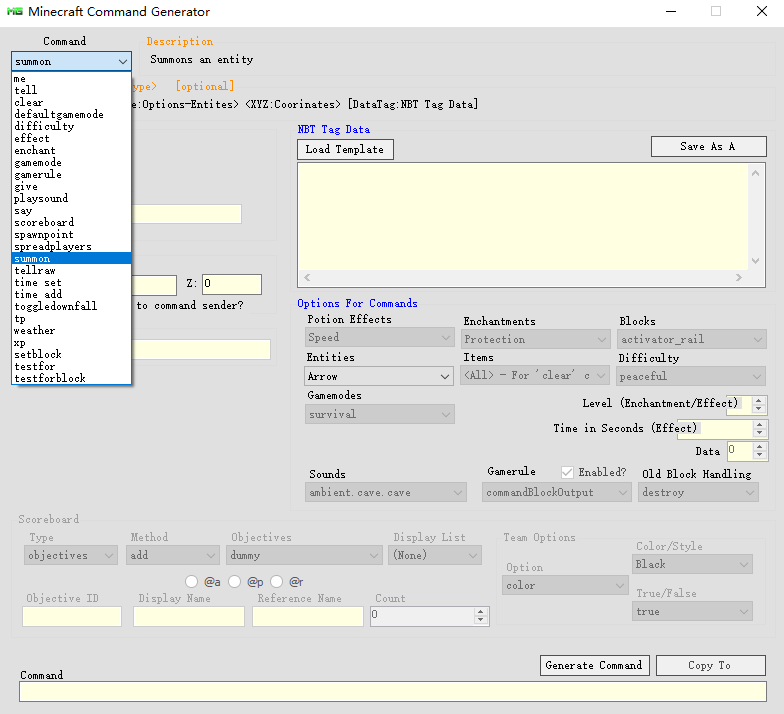Open Sounds ambient.cave.cave dropdown

386,492
